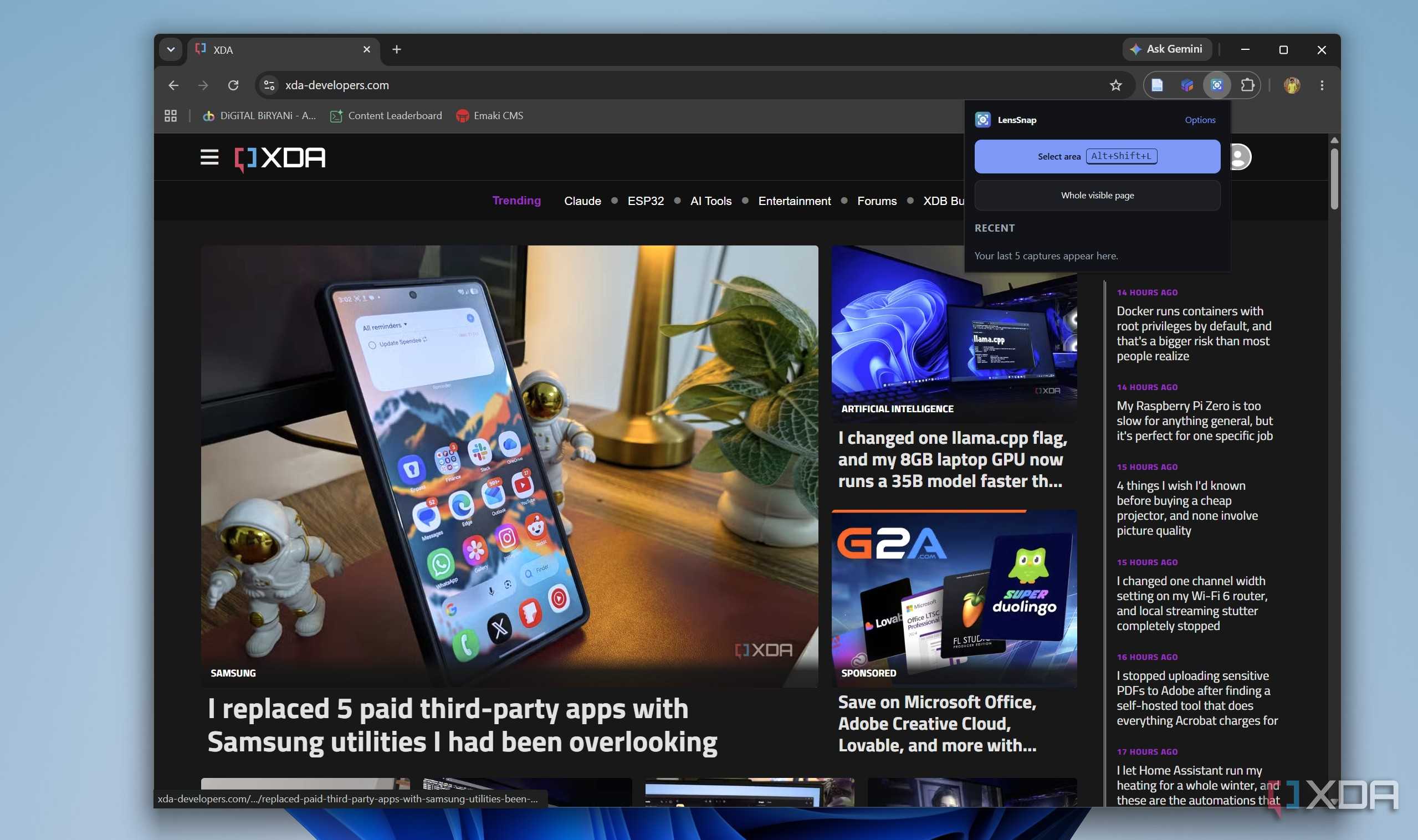Viewport: 1418px width, 840px height.
Task: Click Ask Gemini button
Action: 1166,49
